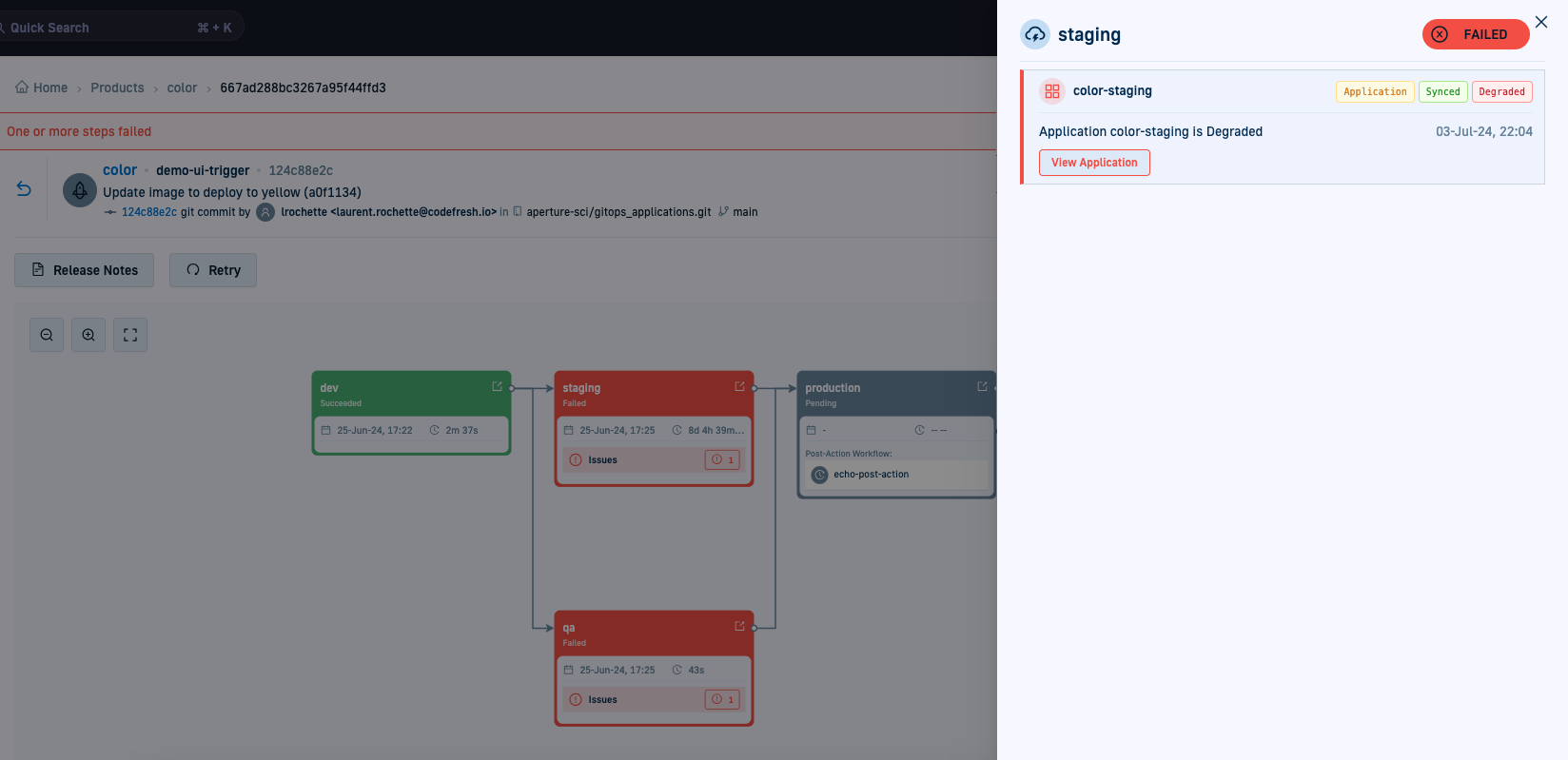The width and height of the screenshot is (1568, 760).
Task: Select echo-post-action workflow in production
Action: (871, 475)
